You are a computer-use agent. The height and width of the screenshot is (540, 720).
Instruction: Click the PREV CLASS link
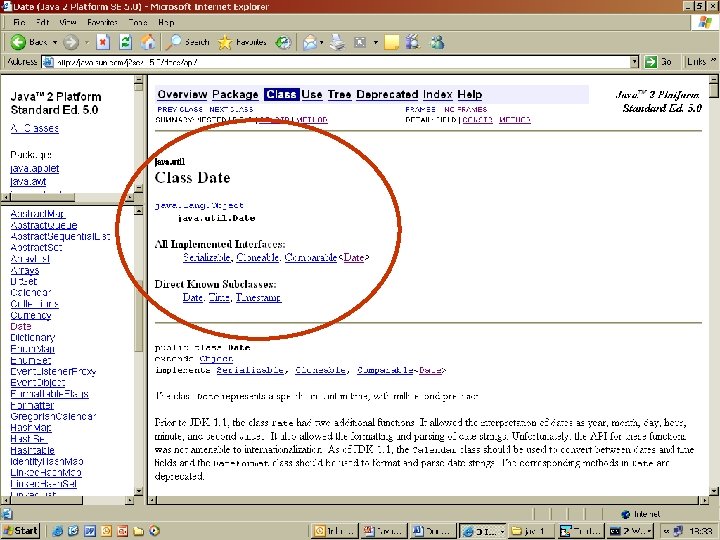(x=180, y=109)
